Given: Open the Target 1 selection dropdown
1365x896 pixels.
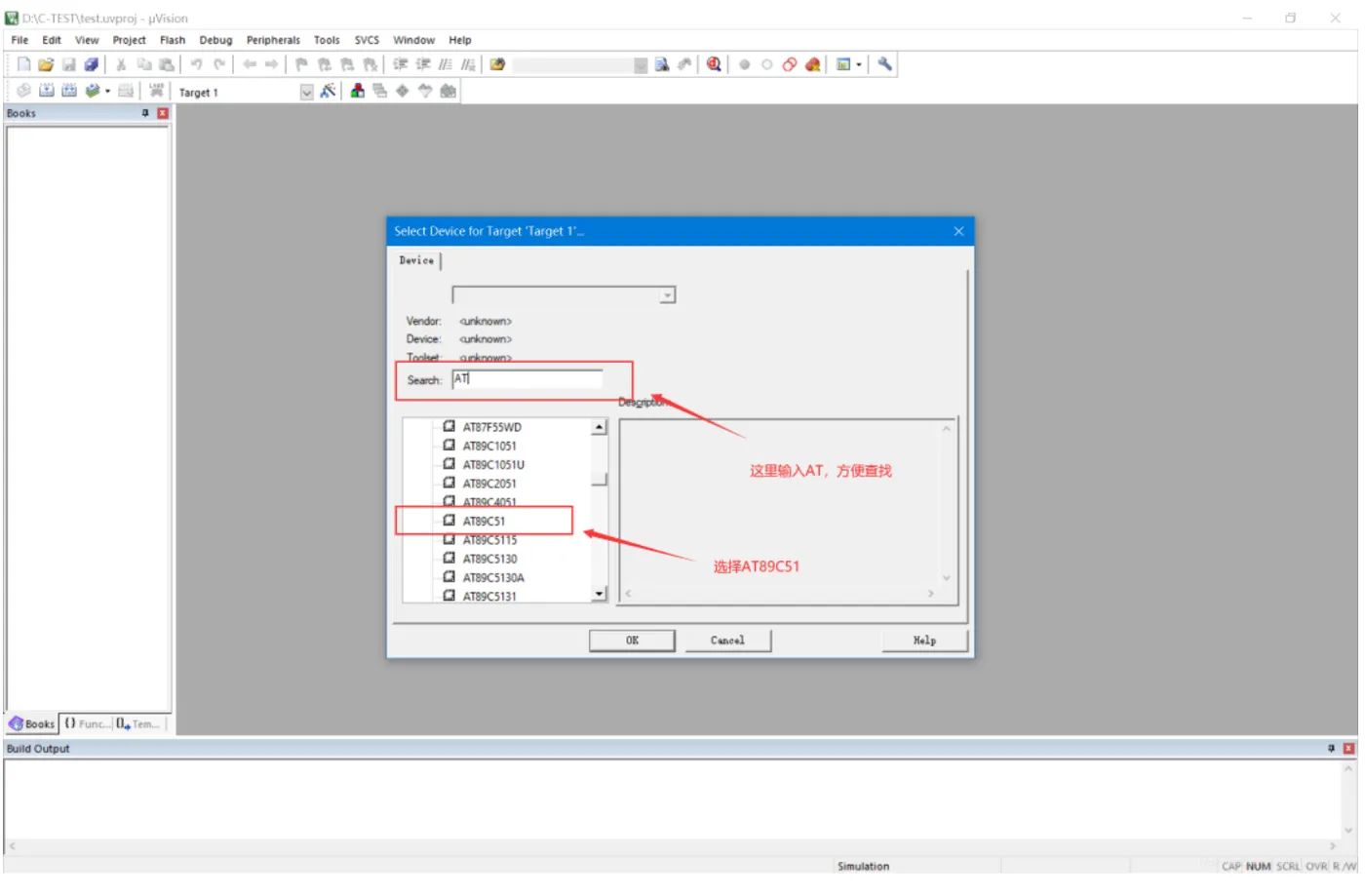Looking at the screenshot, I should [x=306, y=92].
